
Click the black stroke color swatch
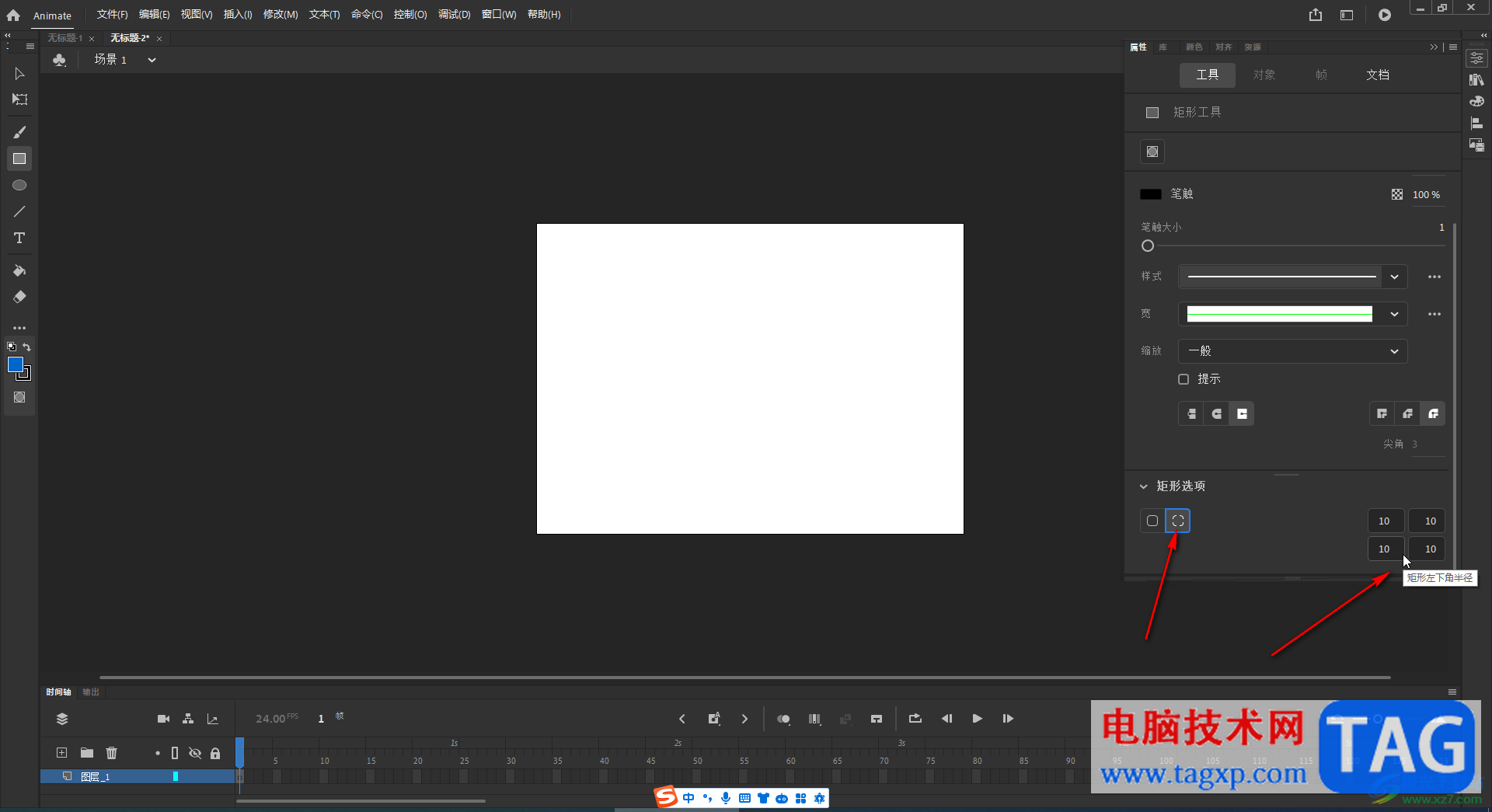(1151, 194)
